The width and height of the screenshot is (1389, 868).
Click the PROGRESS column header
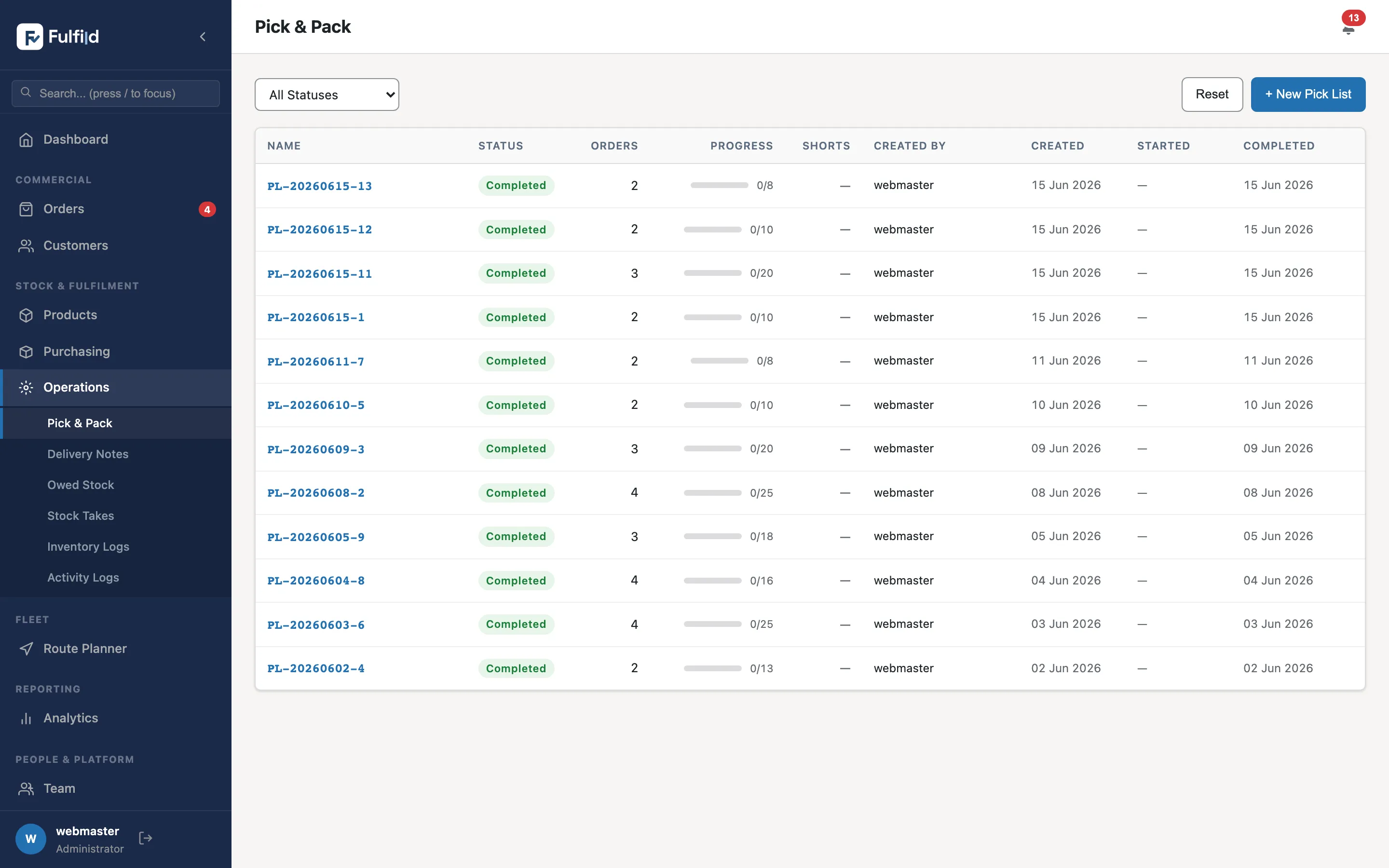click(742, 146)
